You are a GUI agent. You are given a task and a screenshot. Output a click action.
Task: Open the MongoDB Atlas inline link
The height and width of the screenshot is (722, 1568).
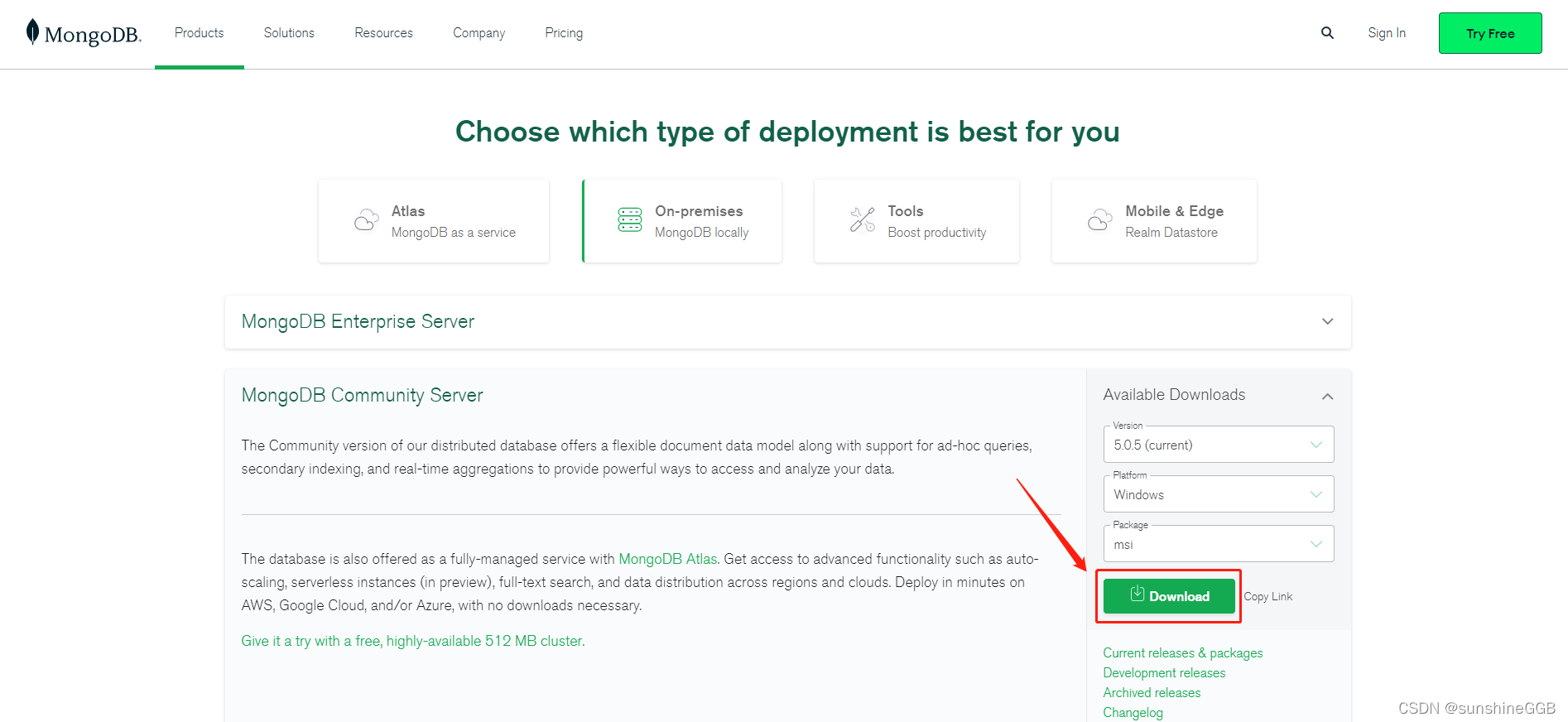[x=667, y=559]
